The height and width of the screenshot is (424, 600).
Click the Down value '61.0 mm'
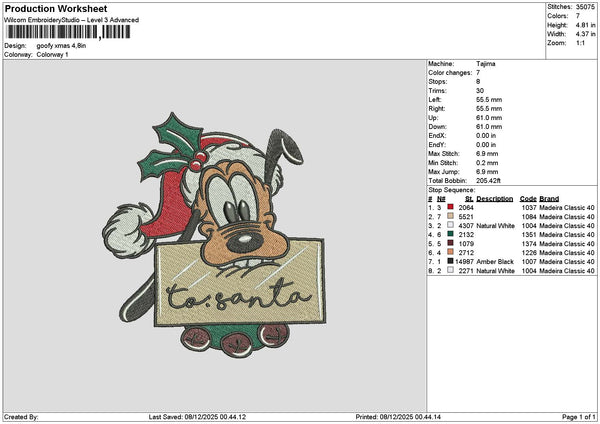pyautogui.click(x=489, y=127)
